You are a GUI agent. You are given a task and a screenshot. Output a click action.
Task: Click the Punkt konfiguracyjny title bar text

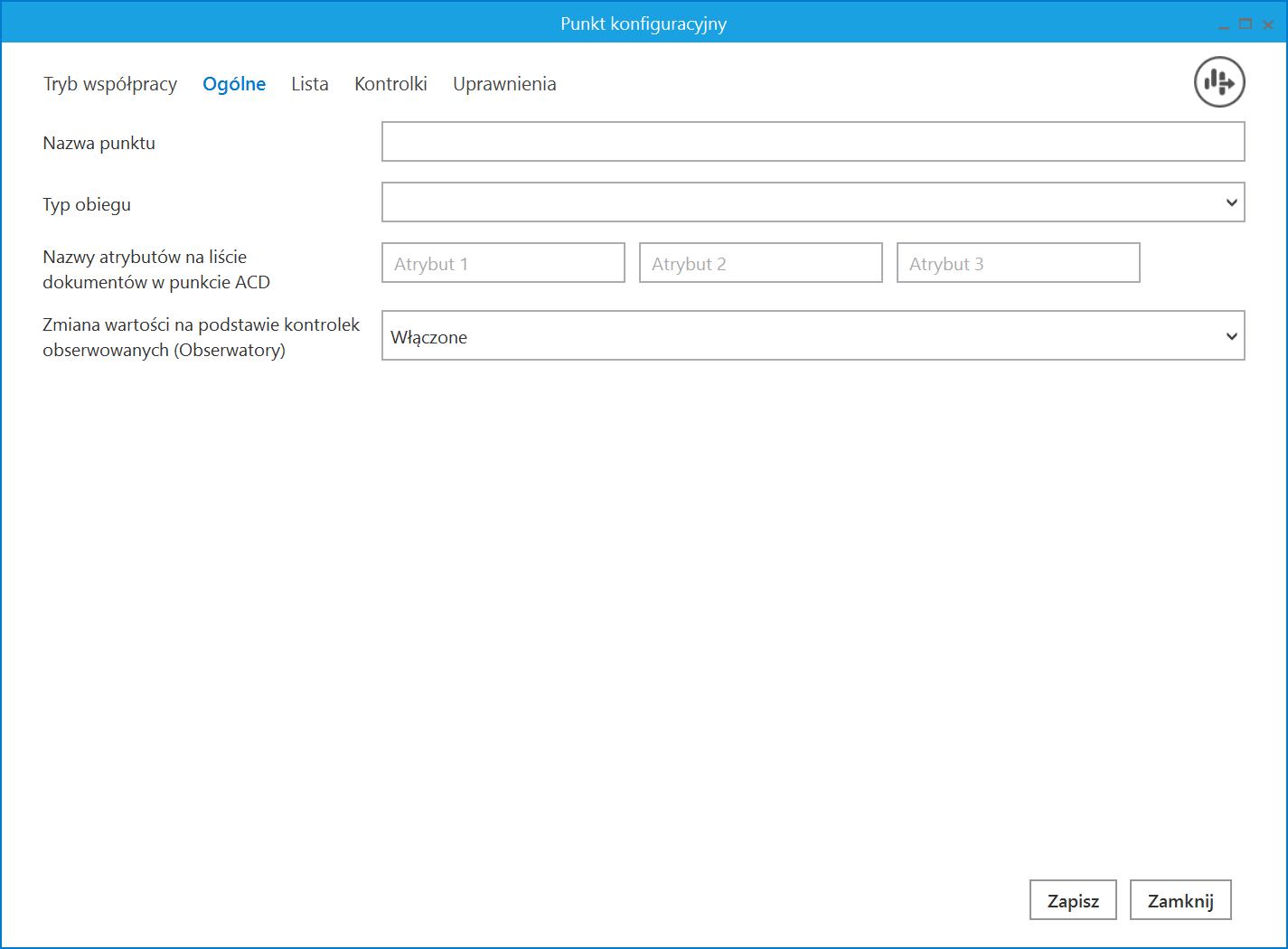[x=644, y=23]
